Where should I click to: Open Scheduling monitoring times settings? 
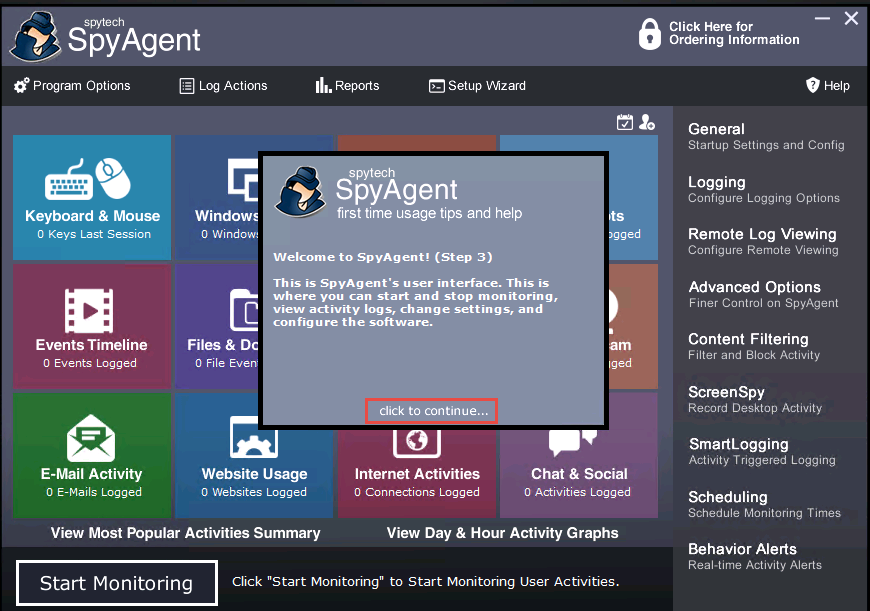pos(765,504)
